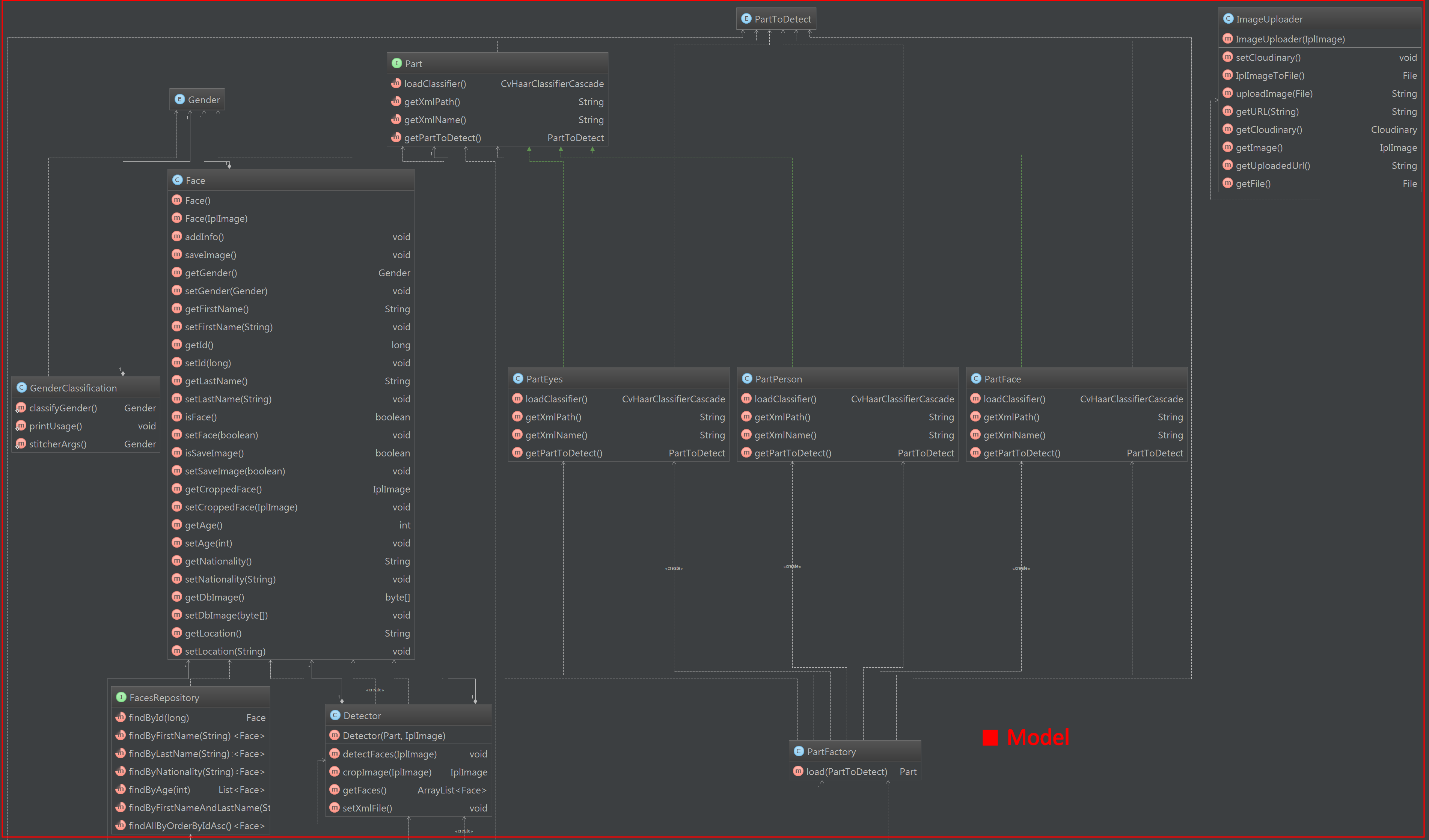
Task: Click the red Model legend square
Action: tap(990, 738)
